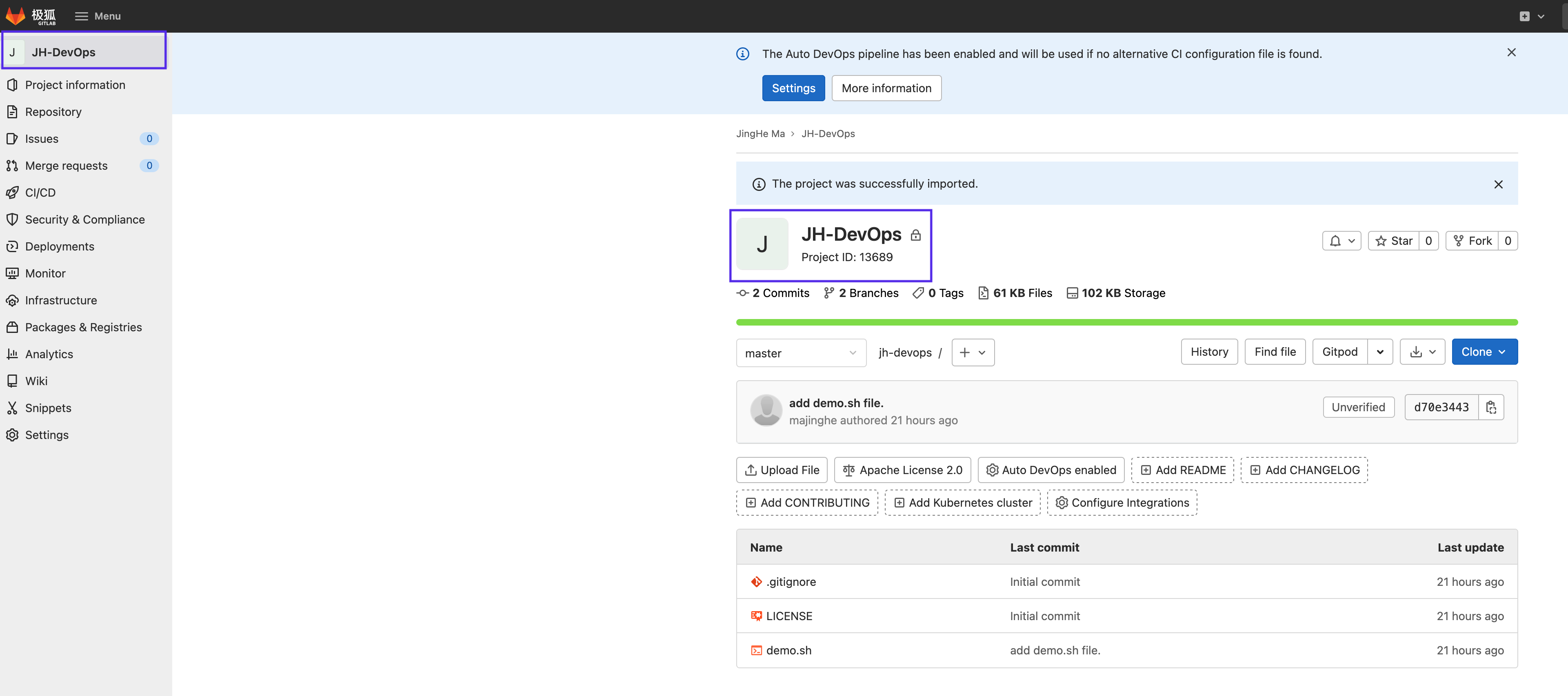Screen dimensions: 1568x696
Task: Open the CI/CD sidebar menu
Action: (40, 193)
